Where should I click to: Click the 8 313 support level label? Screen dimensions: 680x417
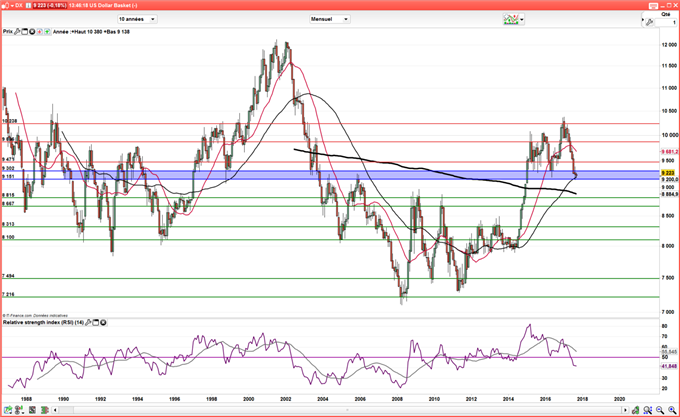point(8,224)
